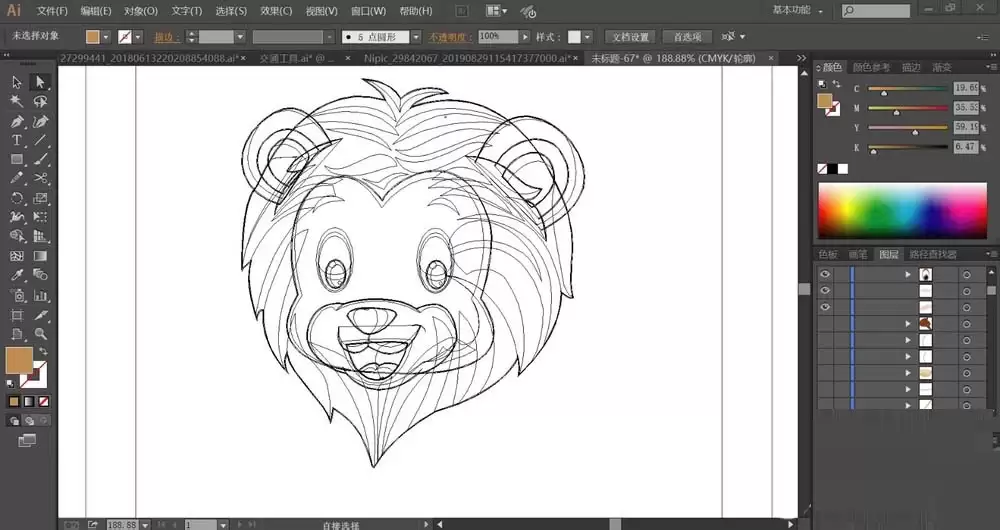Click the color spectrum bar in 颜色 panel
The width and height of the screenshot is (1000, 530).
pos(902,210)
